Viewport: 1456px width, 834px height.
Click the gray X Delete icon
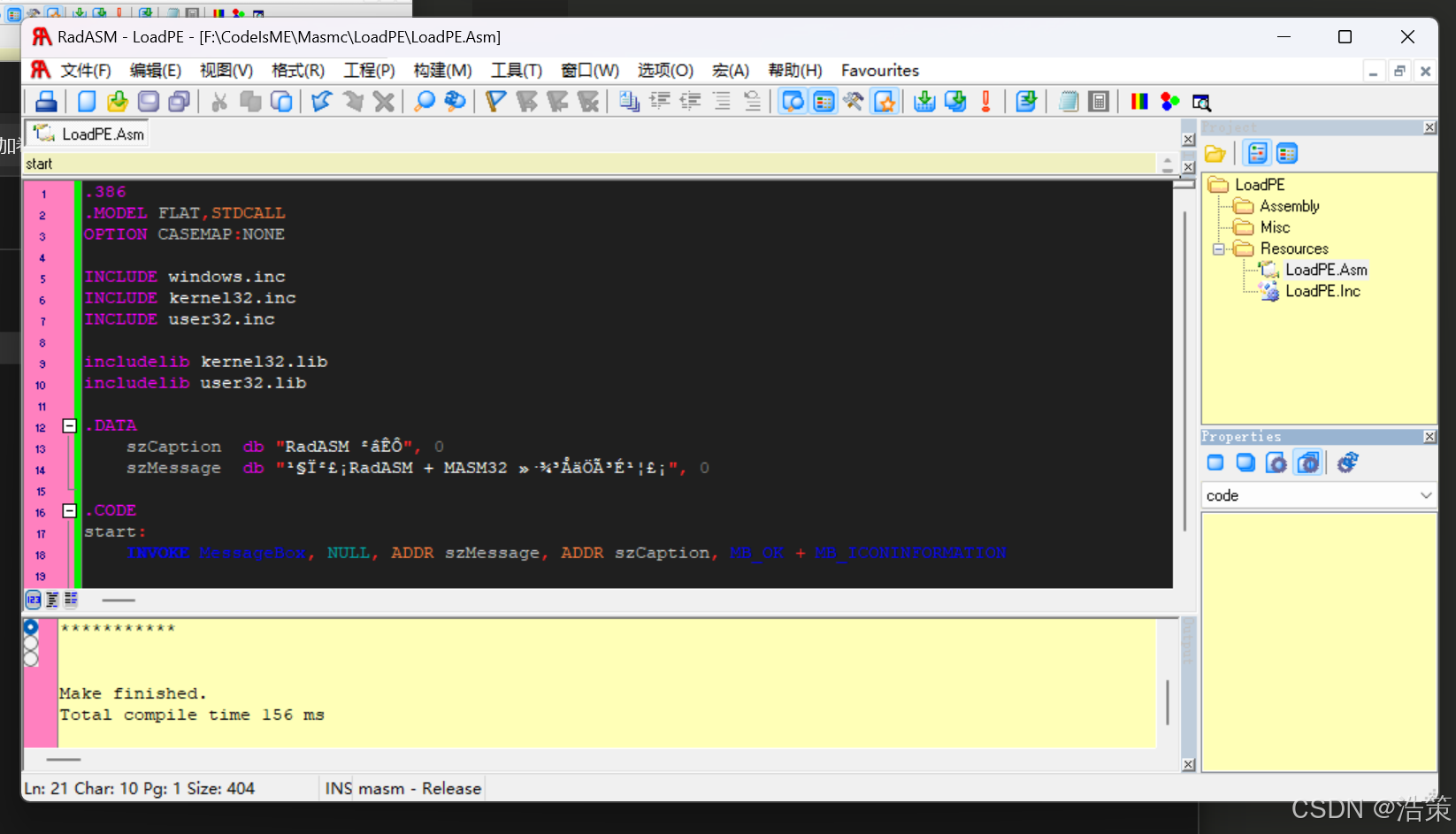(x=384, y=102)
